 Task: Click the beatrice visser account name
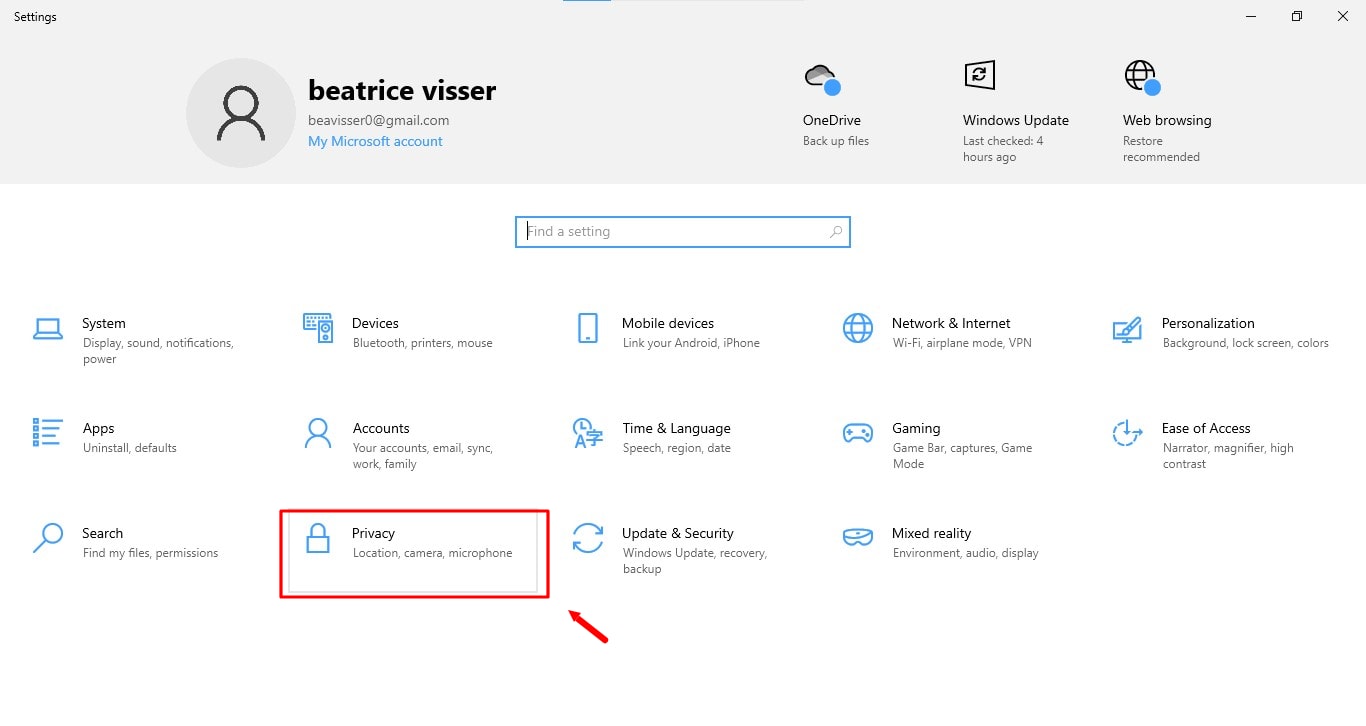[x=402, y=90]
